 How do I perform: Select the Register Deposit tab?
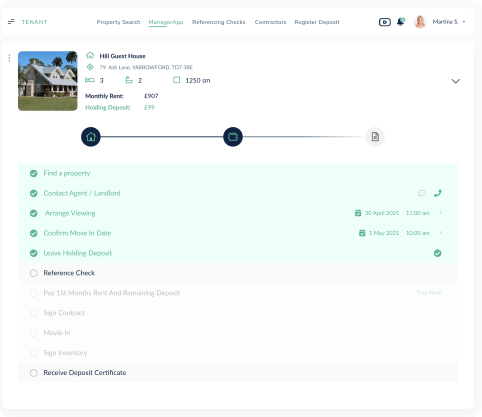point(317,22)
